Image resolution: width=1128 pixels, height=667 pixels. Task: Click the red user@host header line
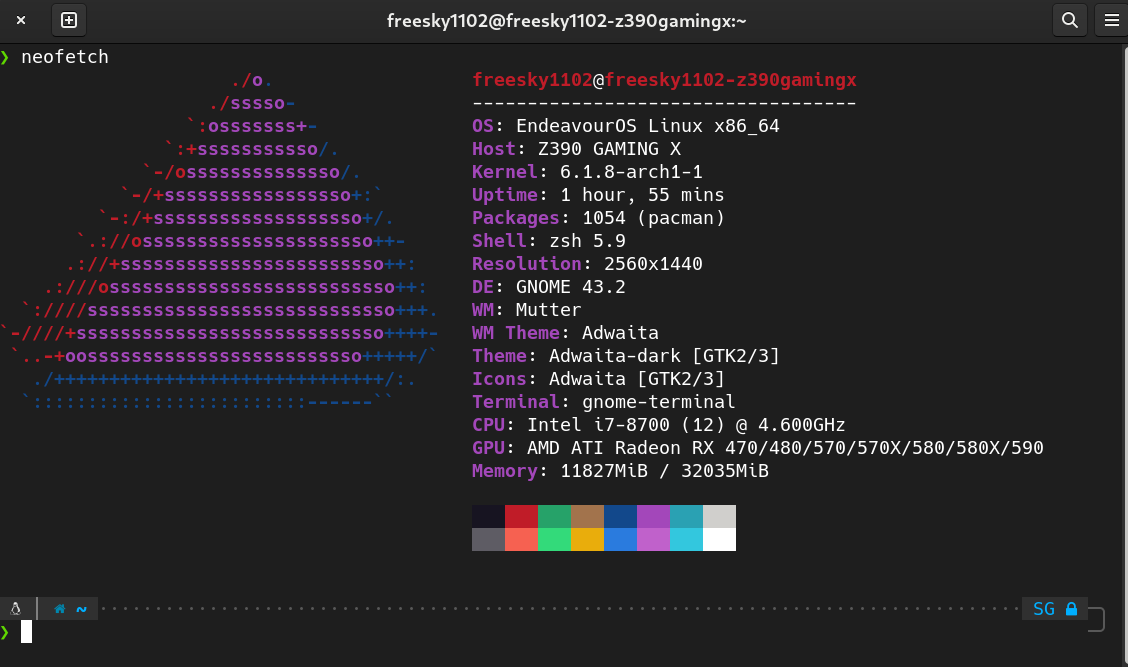point(664,80)
